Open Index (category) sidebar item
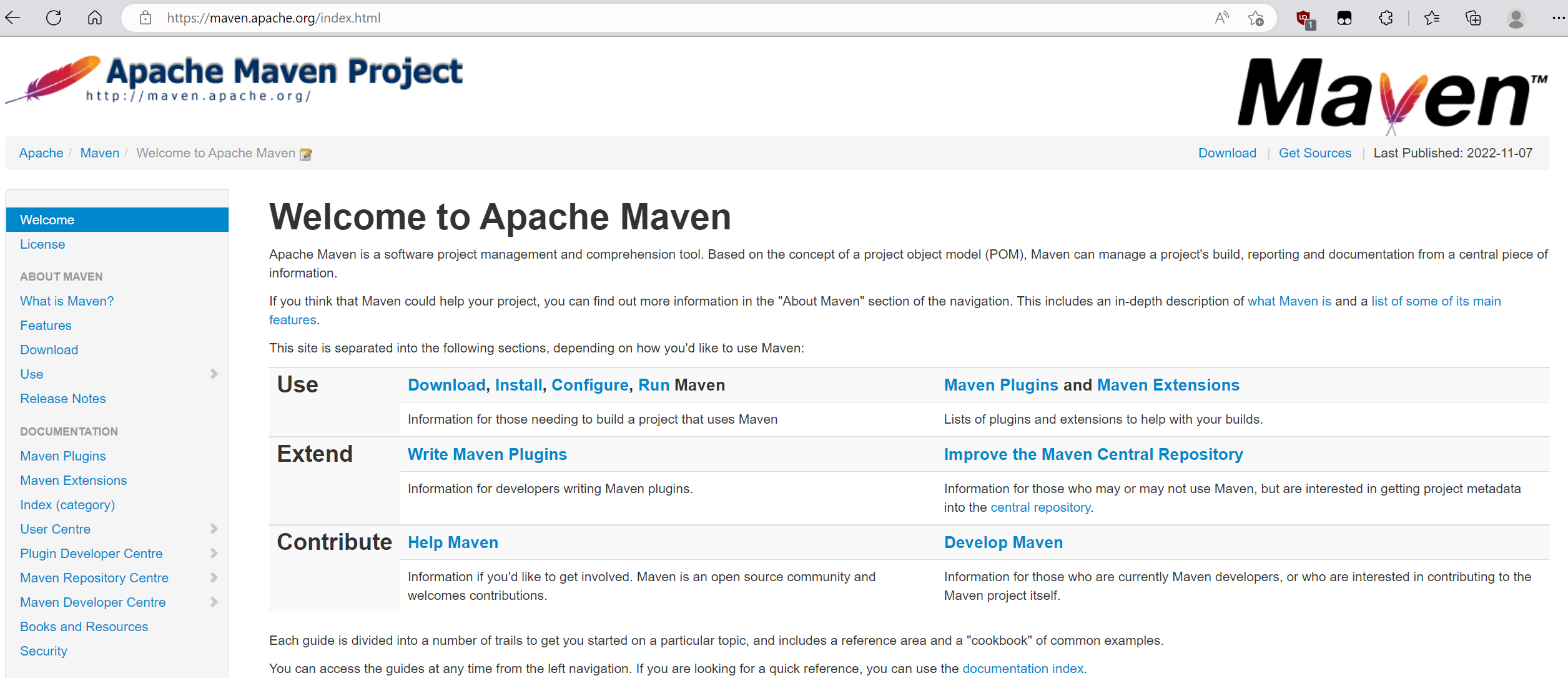Viewport: 1568px width, 678px height. click(x=67, y=505)
